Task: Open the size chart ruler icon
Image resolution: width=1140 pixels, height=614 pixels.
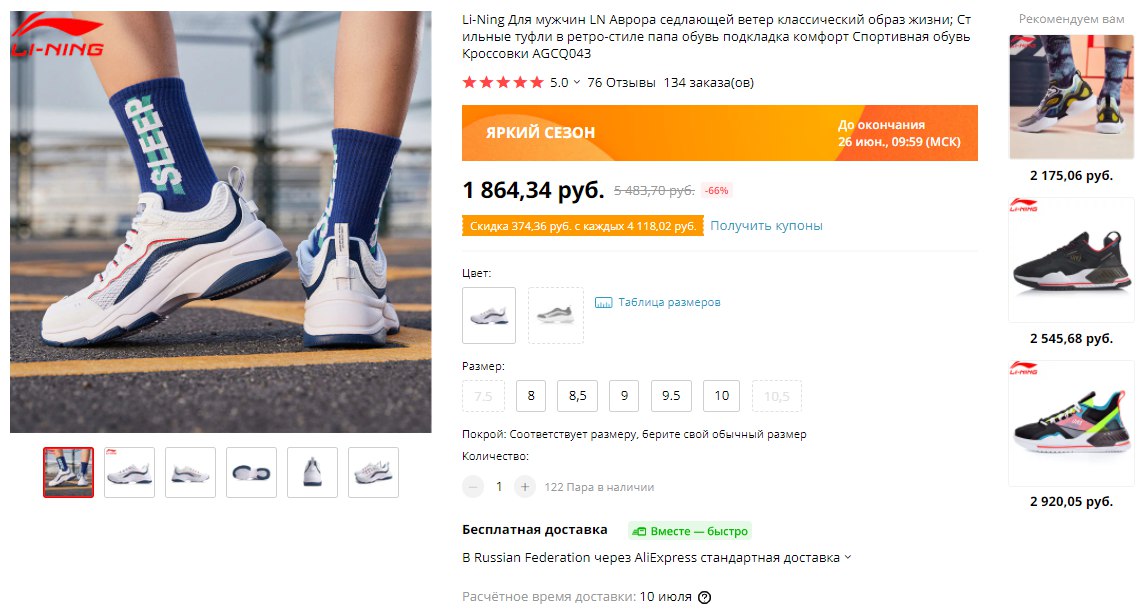Action: 603,302
